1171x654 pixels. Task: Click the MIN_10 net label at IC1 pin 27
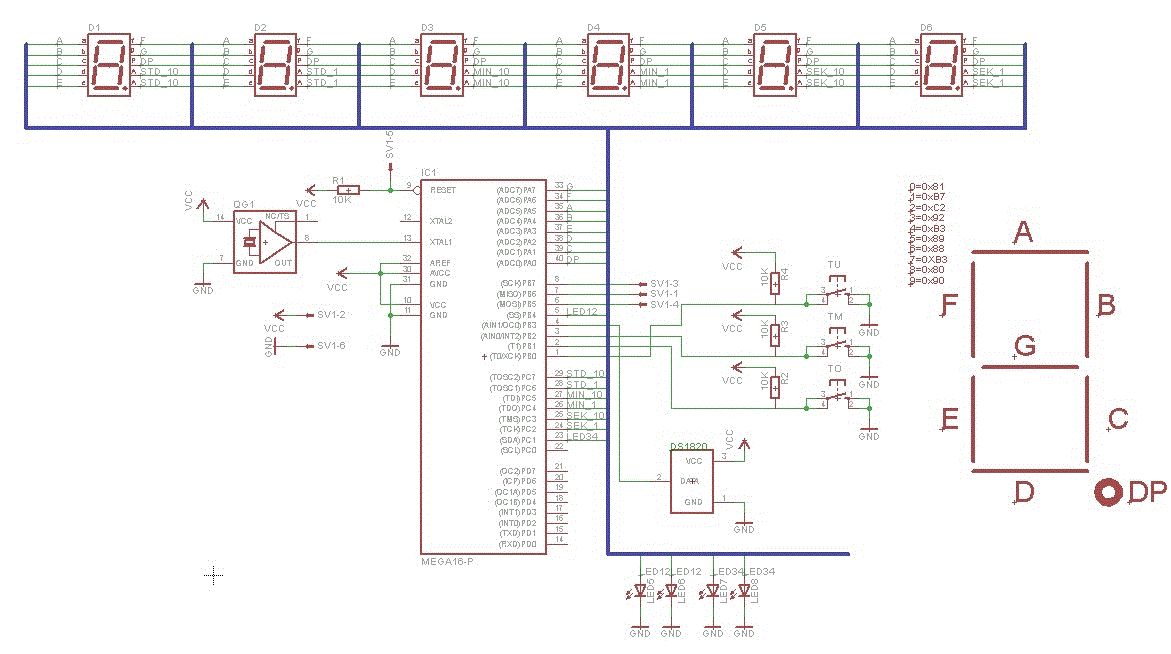(x=585, y=394)
